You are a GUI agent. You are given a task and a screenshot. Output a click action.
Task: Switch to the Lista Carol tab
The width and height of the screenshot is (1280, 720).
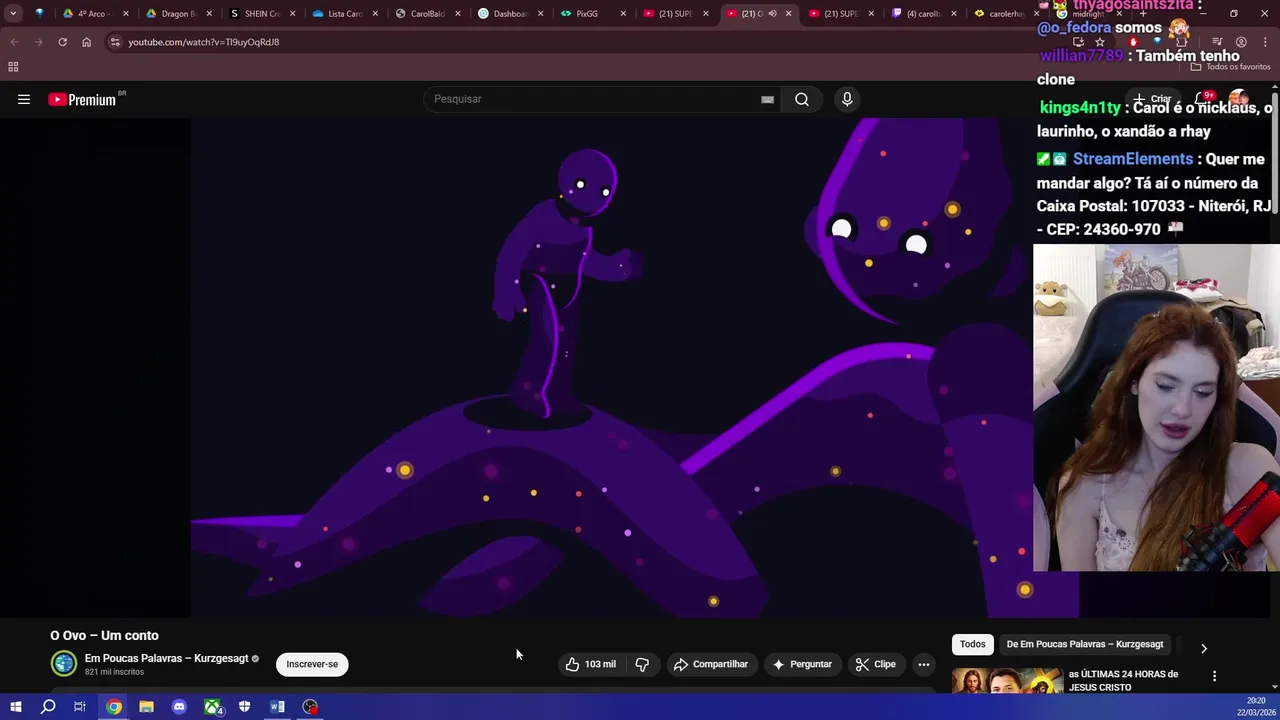345,14
